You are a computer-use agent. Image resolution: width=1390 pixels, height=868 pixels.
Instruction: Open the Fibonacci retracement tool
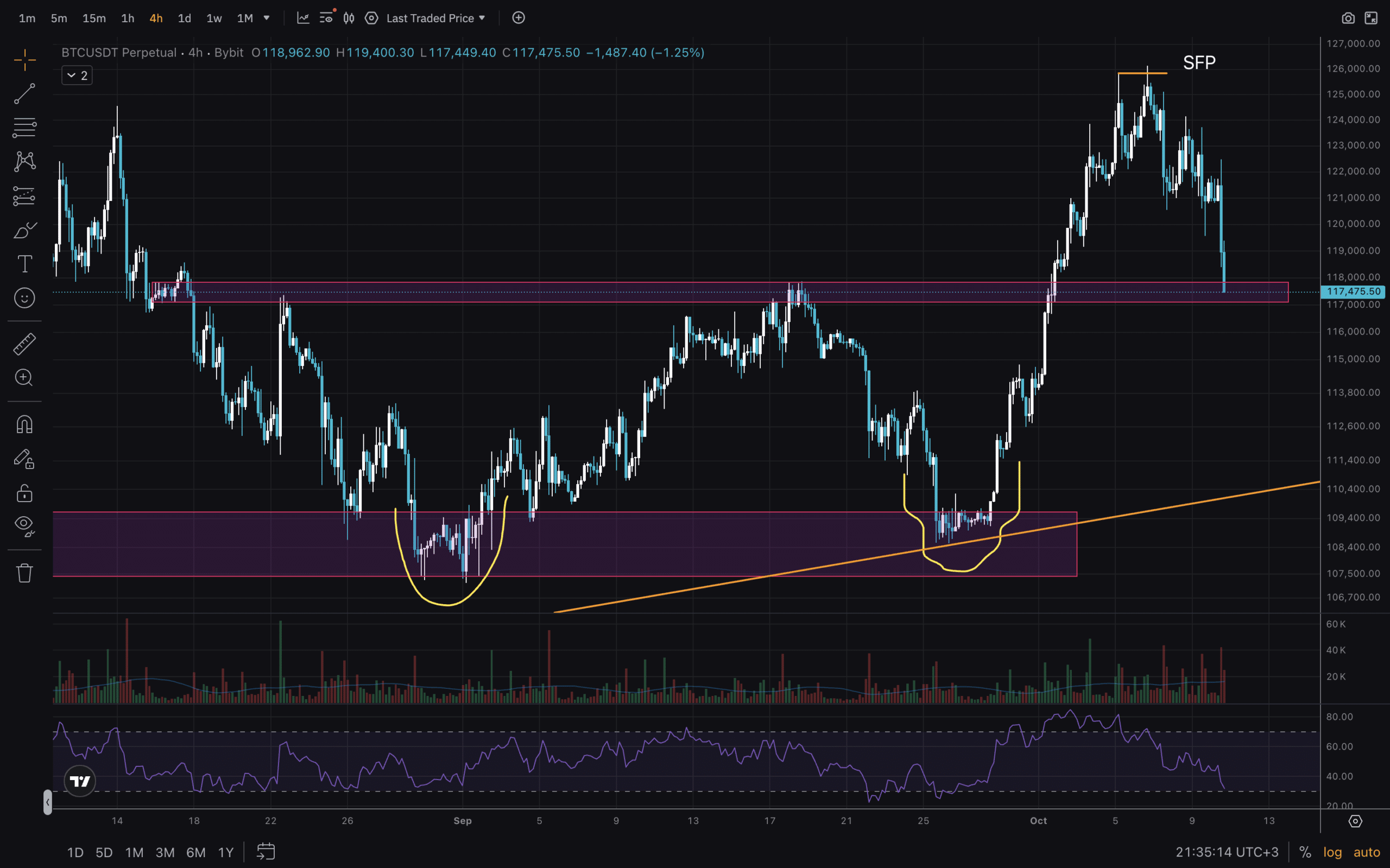click(24, 128)
